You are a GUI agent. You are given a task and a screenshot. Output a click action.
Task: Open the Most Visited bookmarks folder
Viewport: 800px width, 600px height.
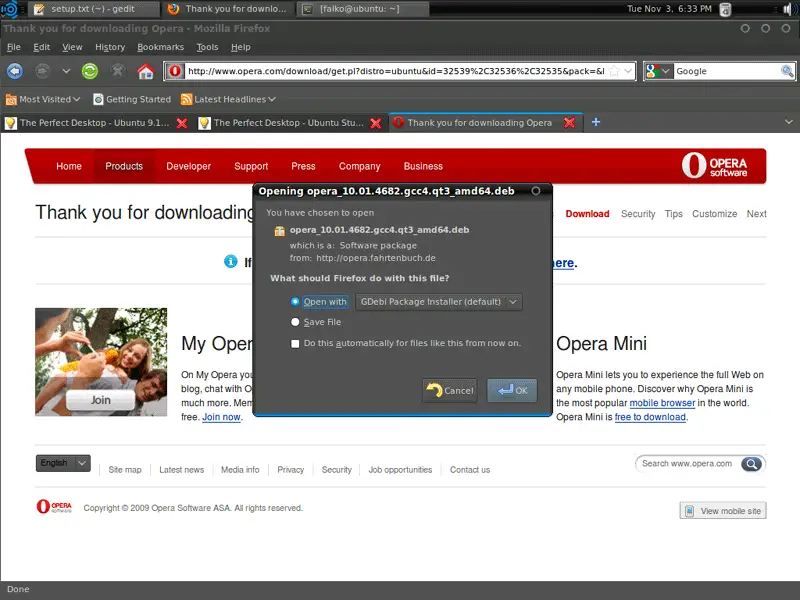point(43,99)
